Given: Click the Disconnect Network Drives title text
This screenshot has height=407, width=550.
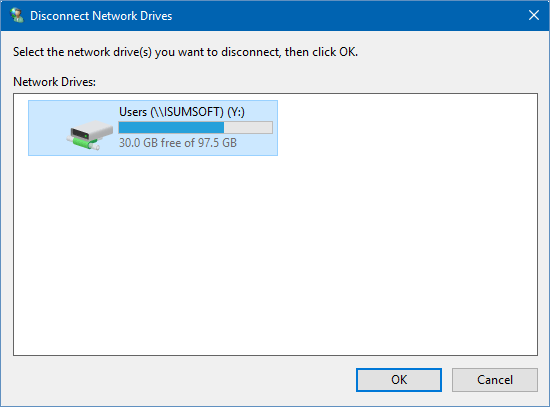Looking at the screenshot, I should [101, 16].
